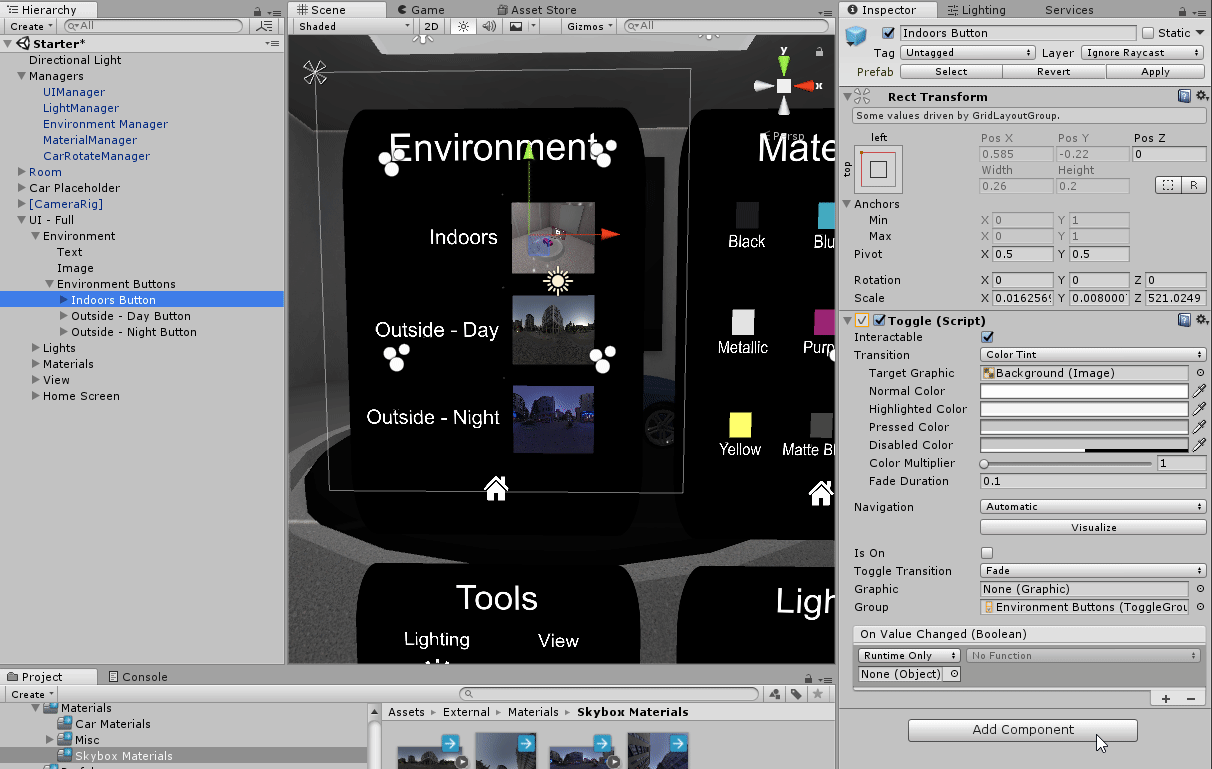1212x769 pixels.
Task: Click the Add Component button
Action: (x=1022, y=730)
